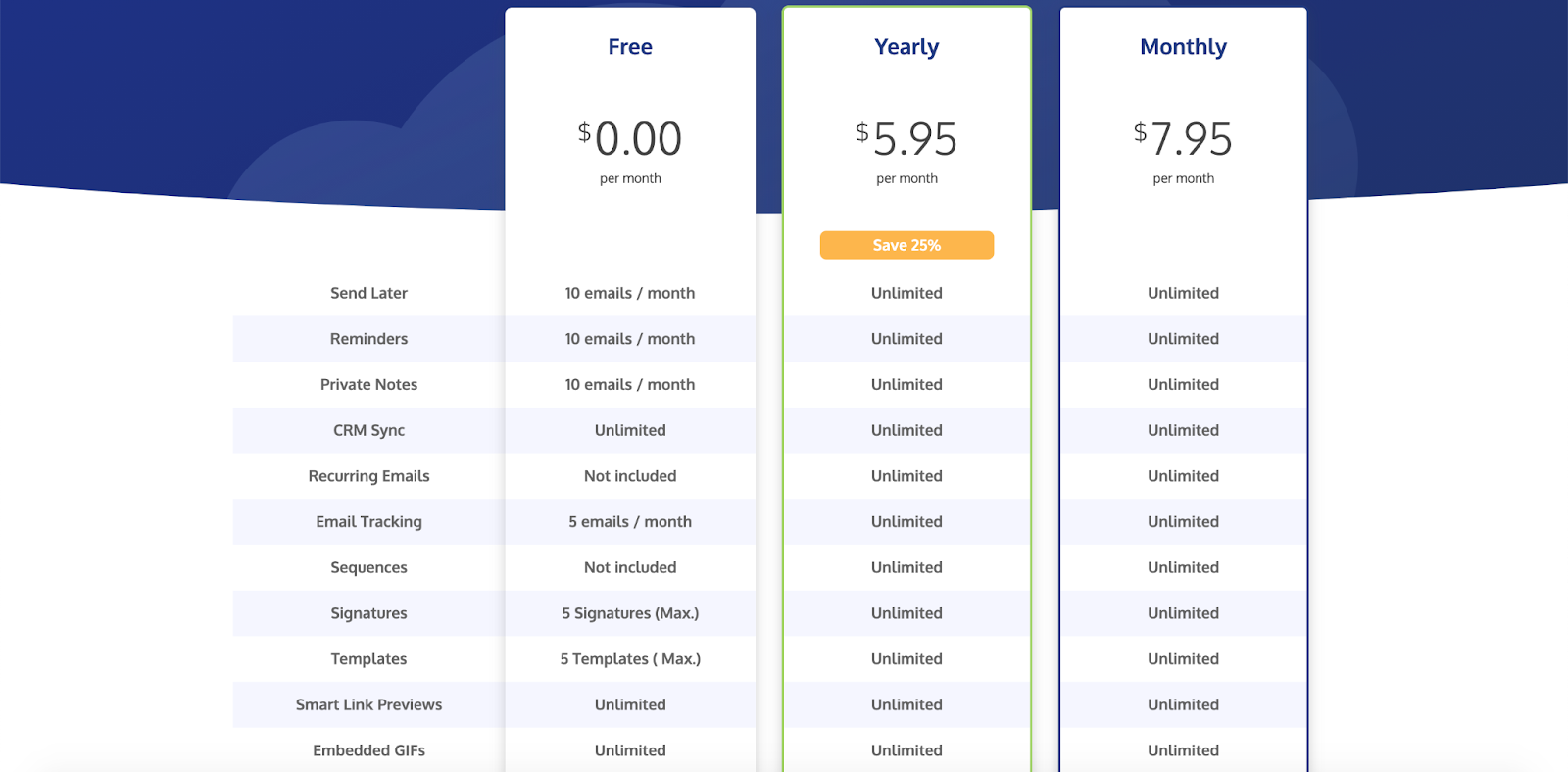Click the Smart Link Previews label
This screenshot has width=1568, height=772.
368,704
